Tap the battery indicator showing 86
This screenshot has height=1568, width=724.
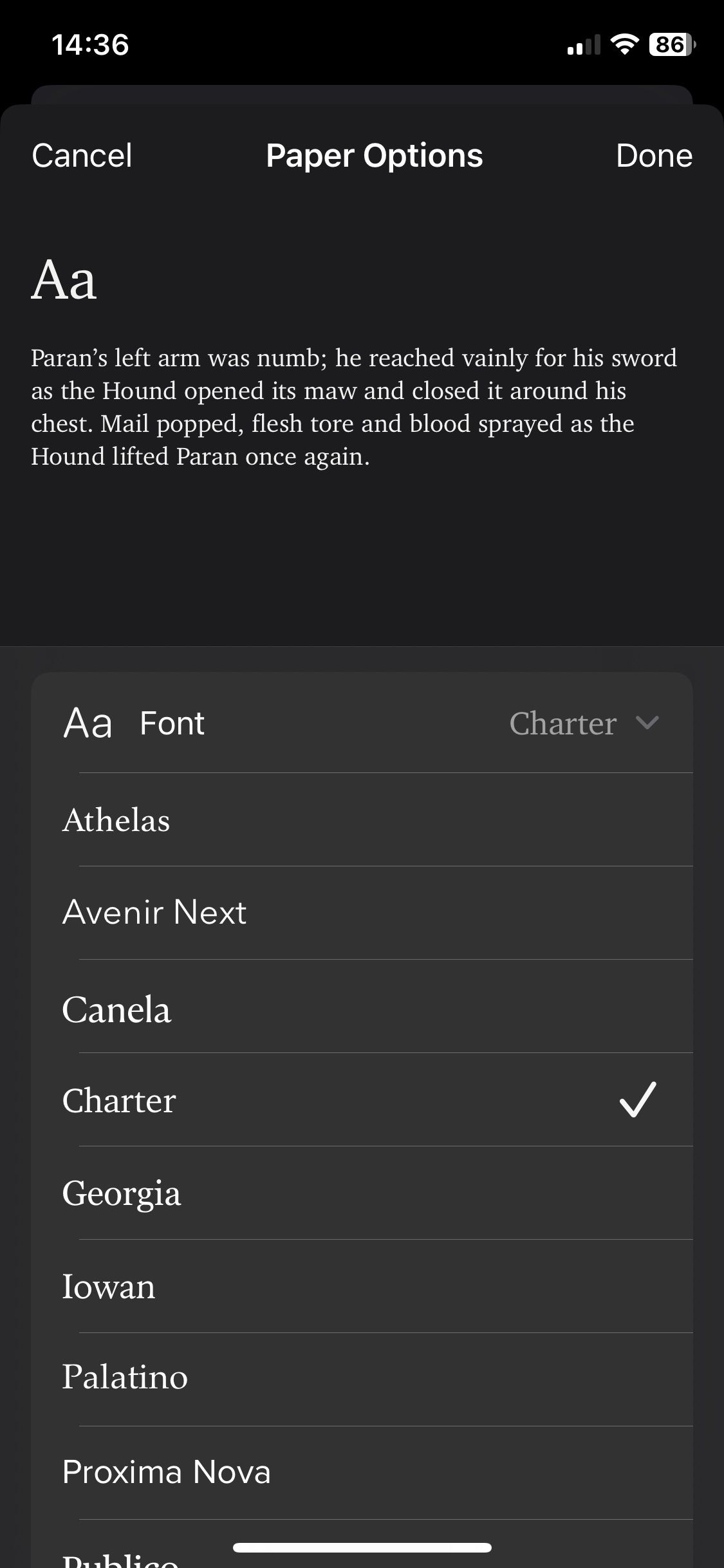669,43
